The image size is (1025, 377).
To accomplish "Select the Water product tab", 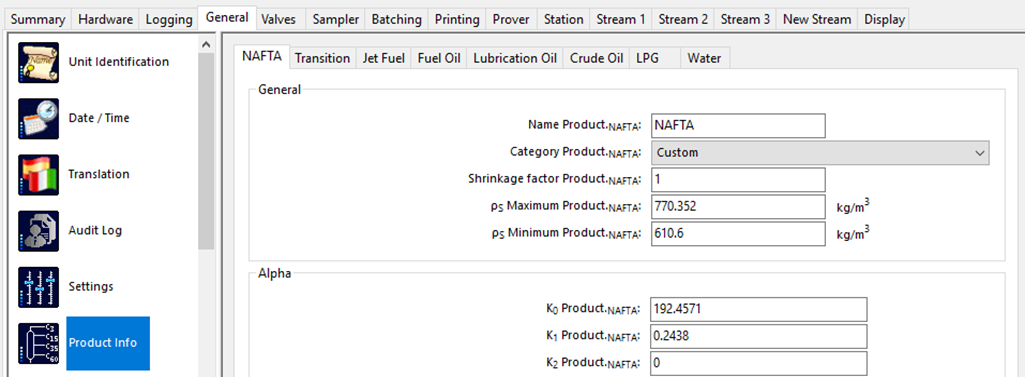I will click(x=704, y=58).
